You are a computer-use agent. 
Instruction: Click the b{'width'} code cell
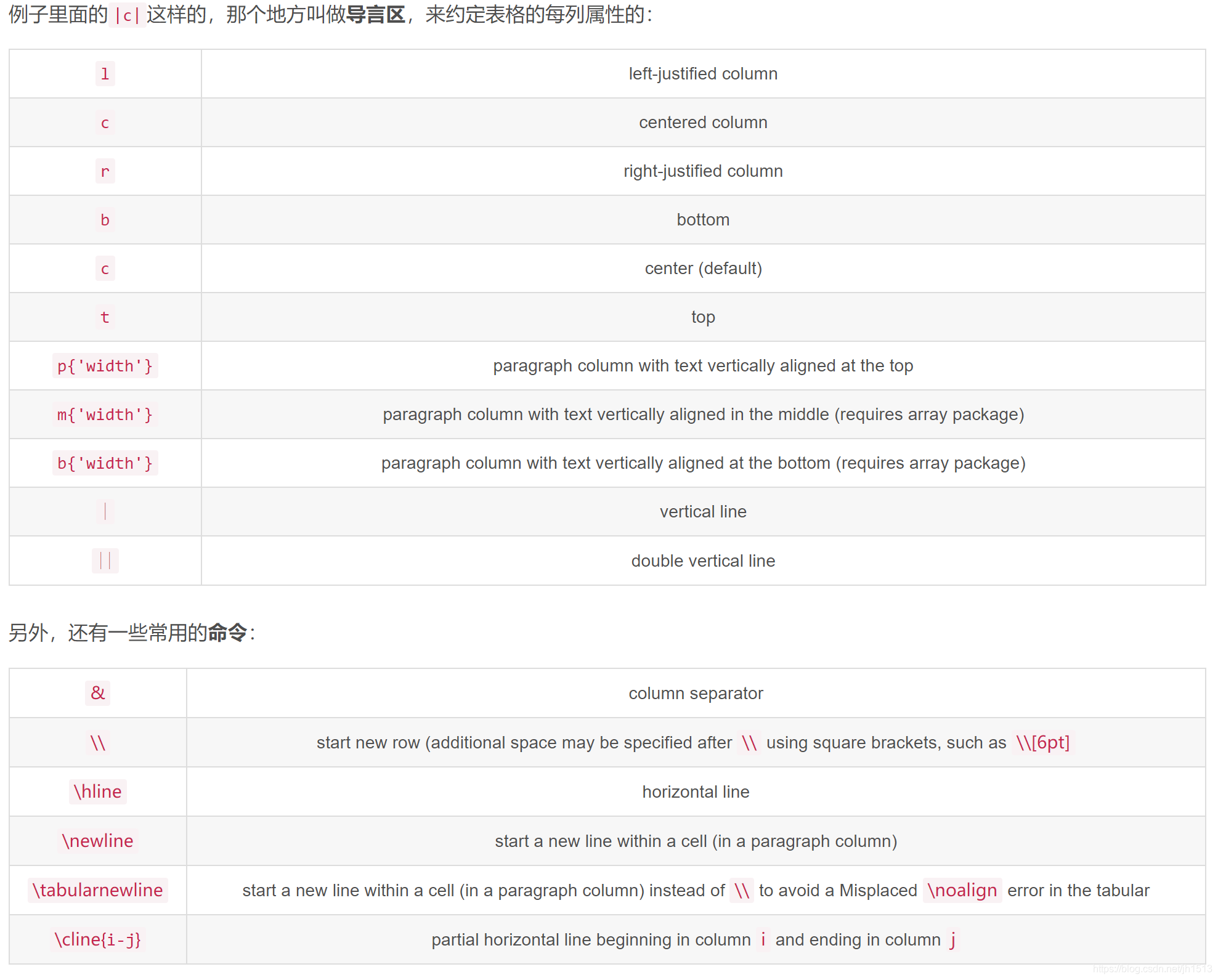point(105,463)
